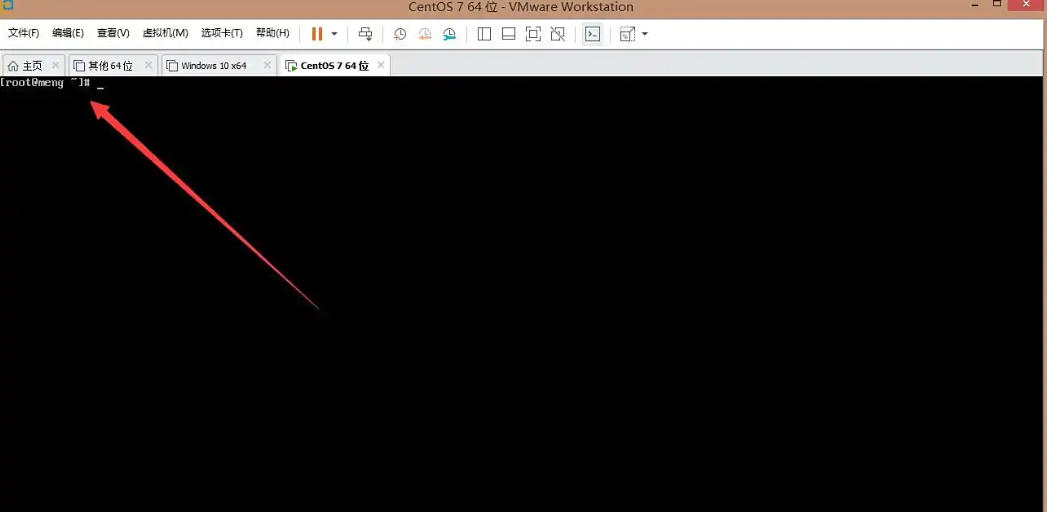Expand the stretch display dropdown arrow

[x=645, y=34]
